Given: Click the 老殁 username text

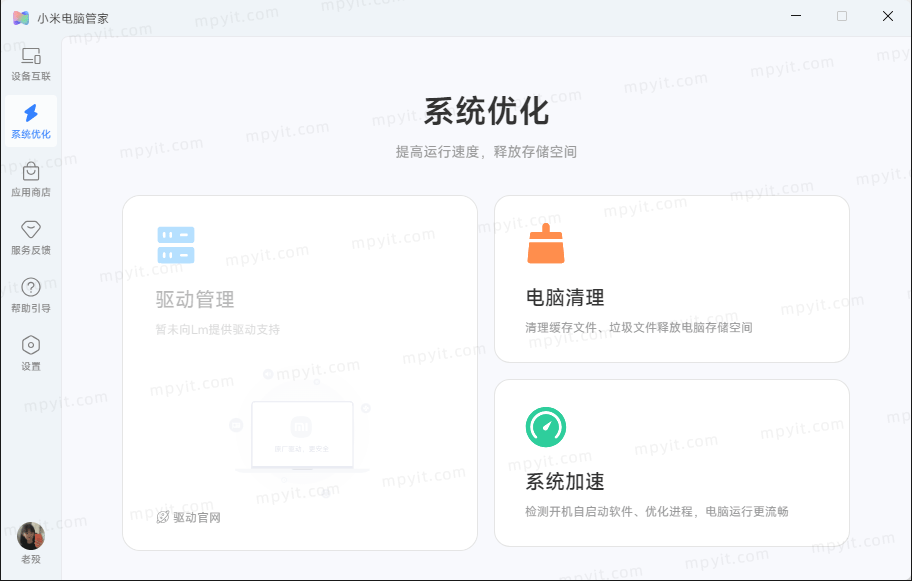Looking at the screenshot, I should (31, 559).
